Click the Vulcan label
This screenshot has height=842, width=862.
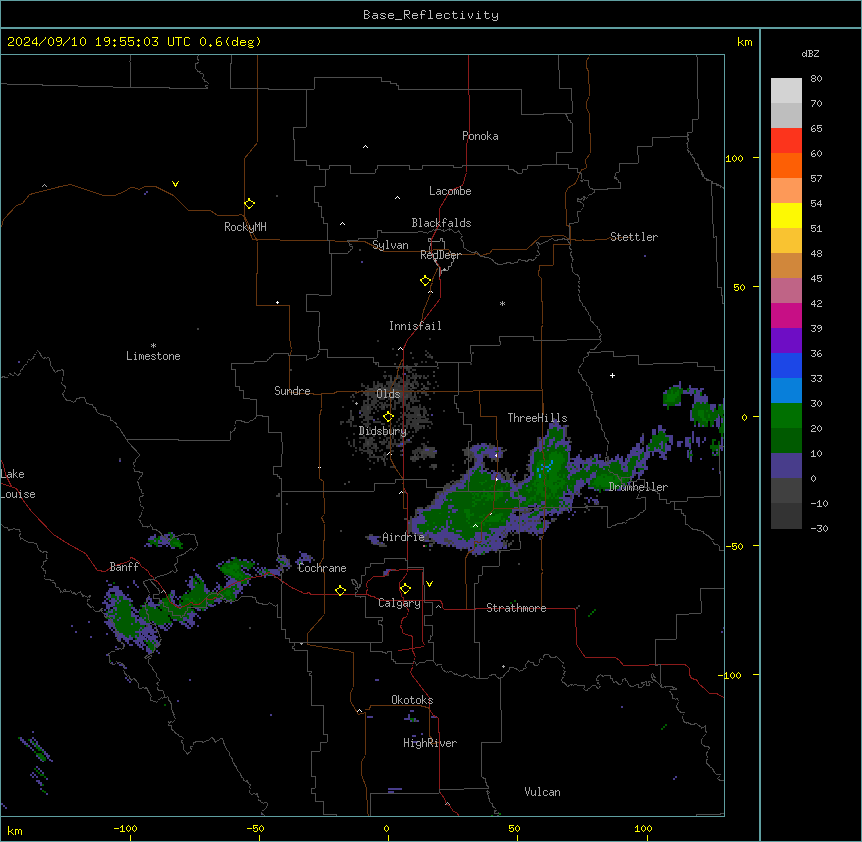click(x=542, y=792)
